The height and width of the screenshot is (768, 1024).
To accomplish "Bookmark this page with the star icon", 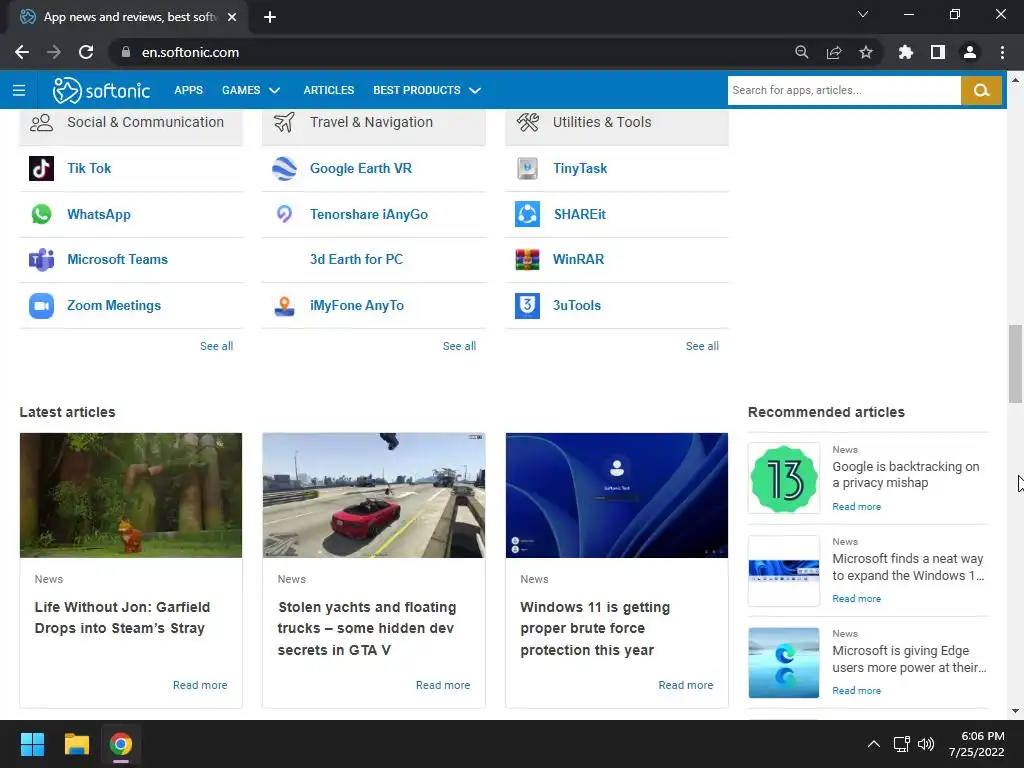I will pos(866,52).
